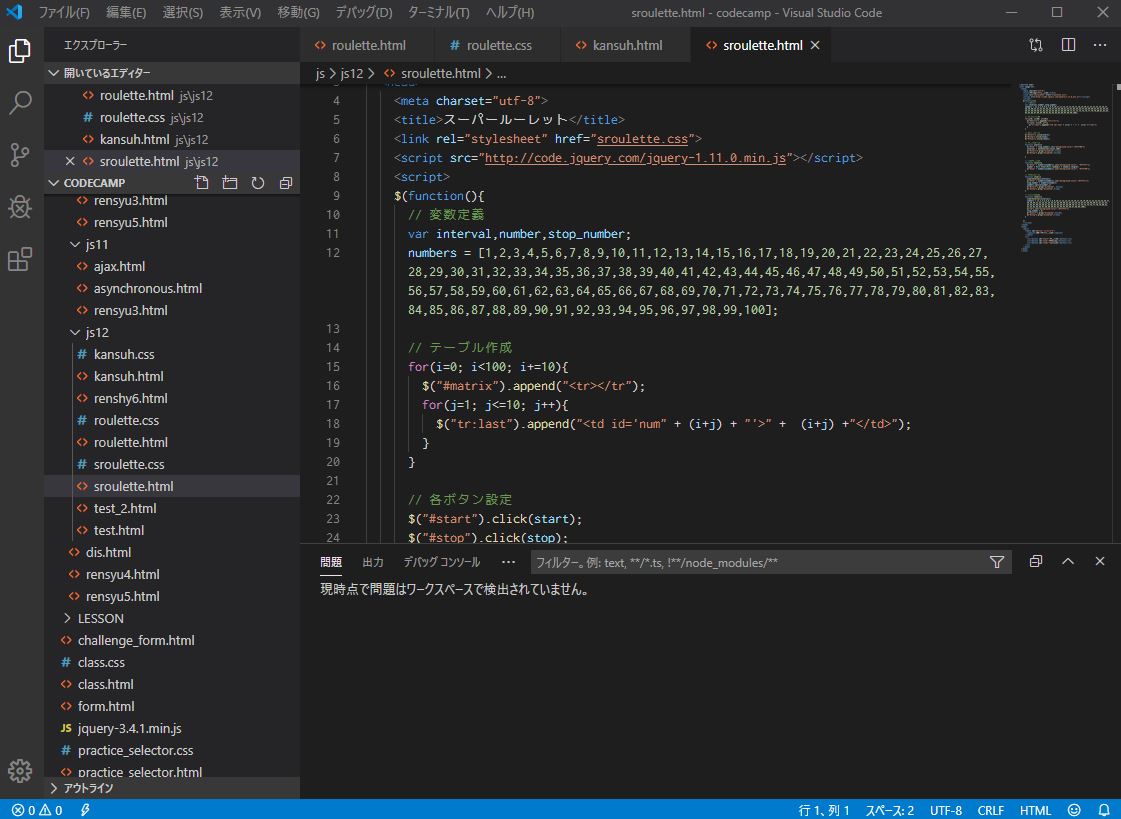Click the filter funnel icon in Problems panel

(x=997, y=562)
